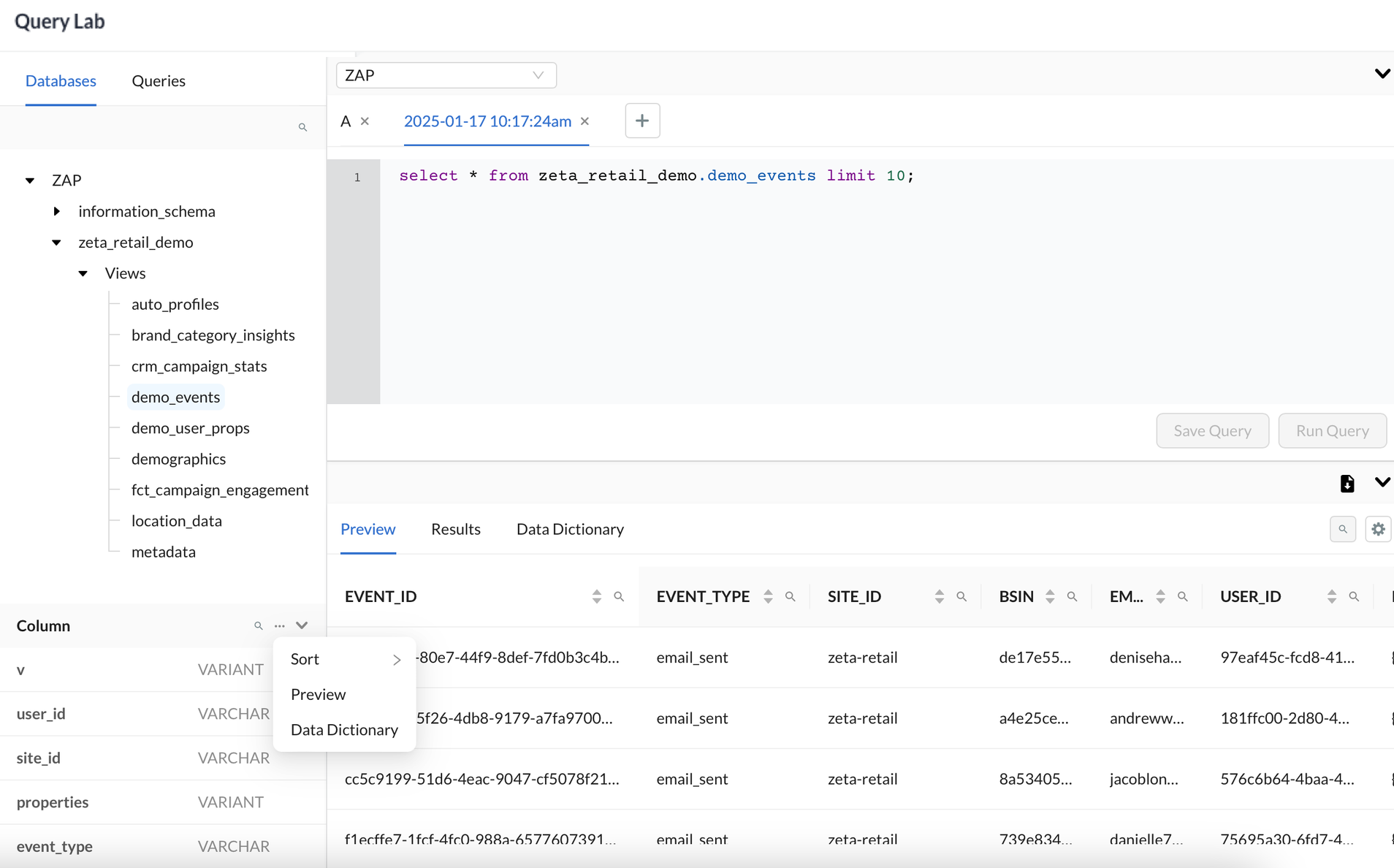This screenshot has width=1394, height=868.
Task: Close the 2025-01-17 query tab
Action: click(584, 121)
